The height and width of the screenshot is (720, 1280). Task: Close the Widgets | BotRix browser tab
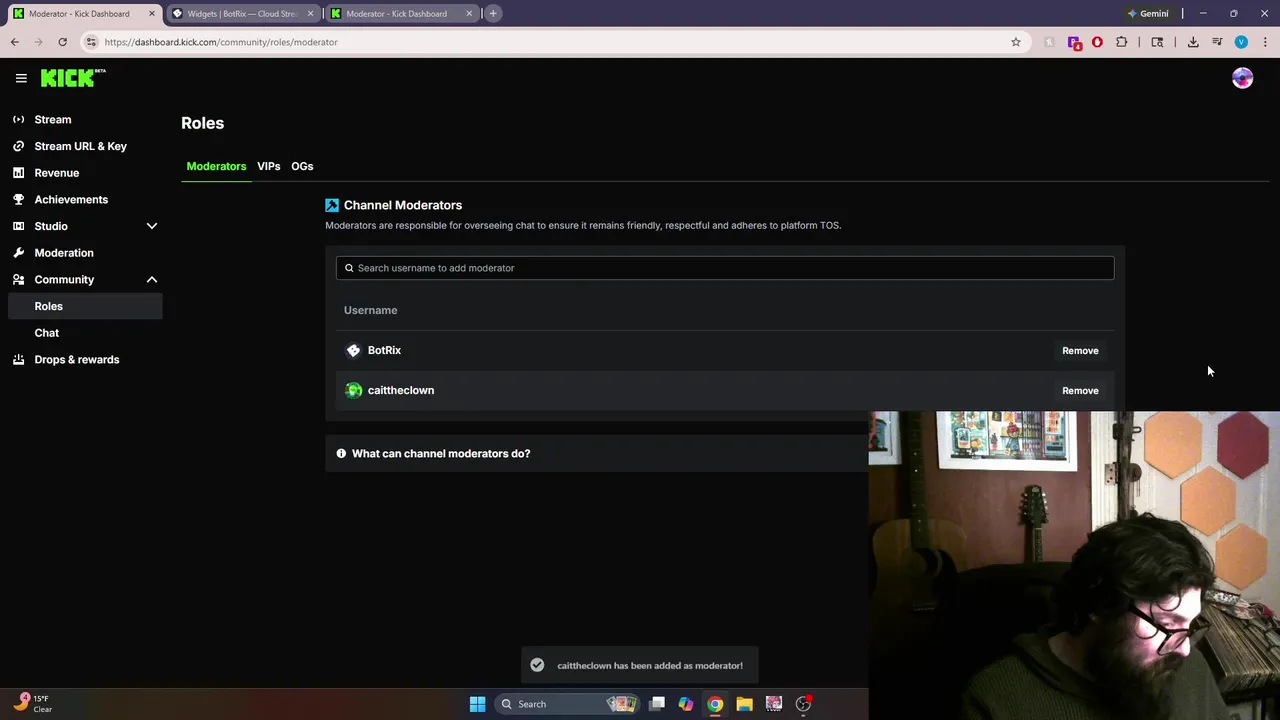pos(310,14)
